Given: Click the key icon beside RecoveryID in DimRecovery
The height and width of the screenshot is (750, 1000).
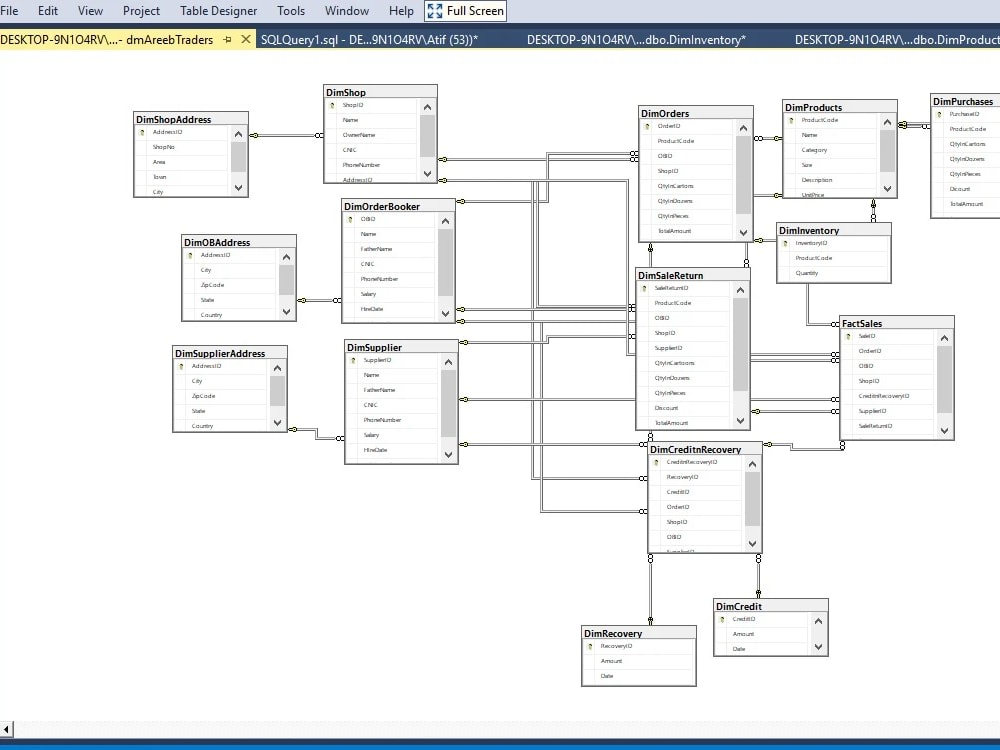Looking at the screenshot, I should pyautogui.click(x=590, y=645).
